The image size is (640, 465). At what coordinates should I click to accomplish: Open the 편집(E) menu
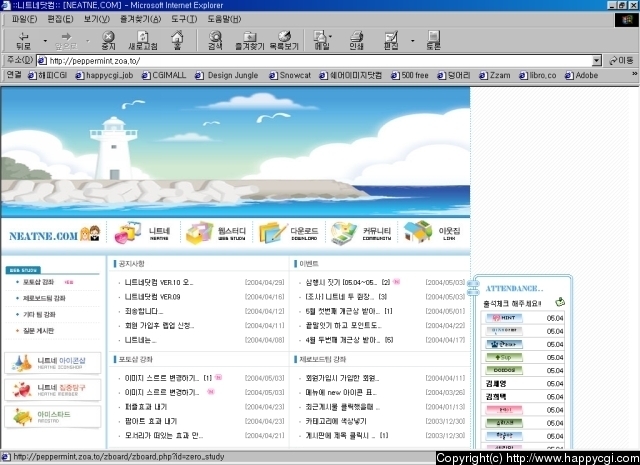click(x=60, y=19)
